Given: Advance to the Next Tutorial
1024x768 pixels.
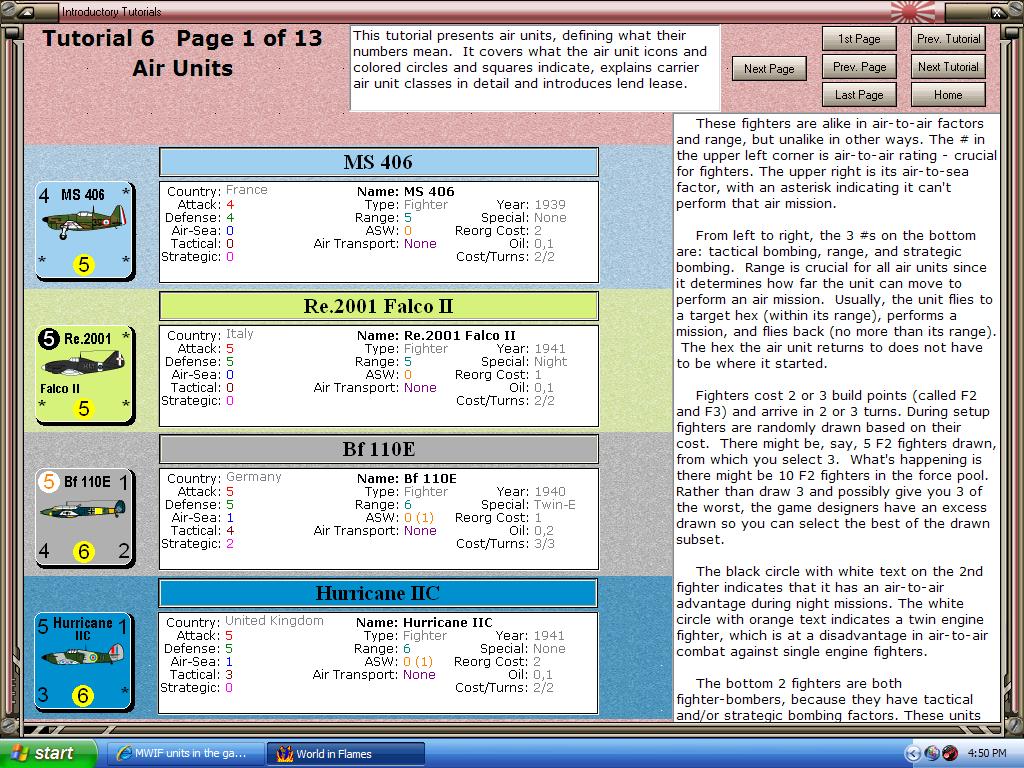Looking at the screenshot, I should point(948,67).
